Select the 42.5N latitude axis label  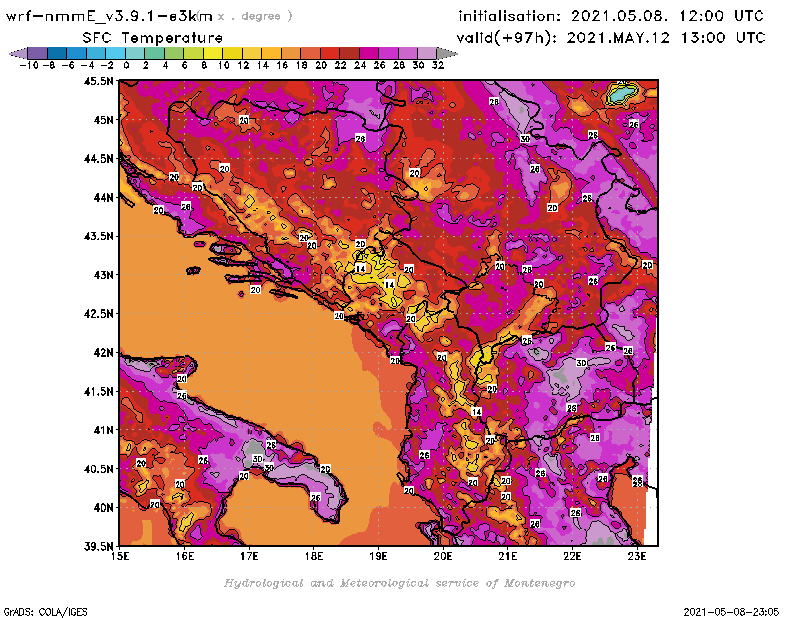pyautogui.click(x=98, y=314)
